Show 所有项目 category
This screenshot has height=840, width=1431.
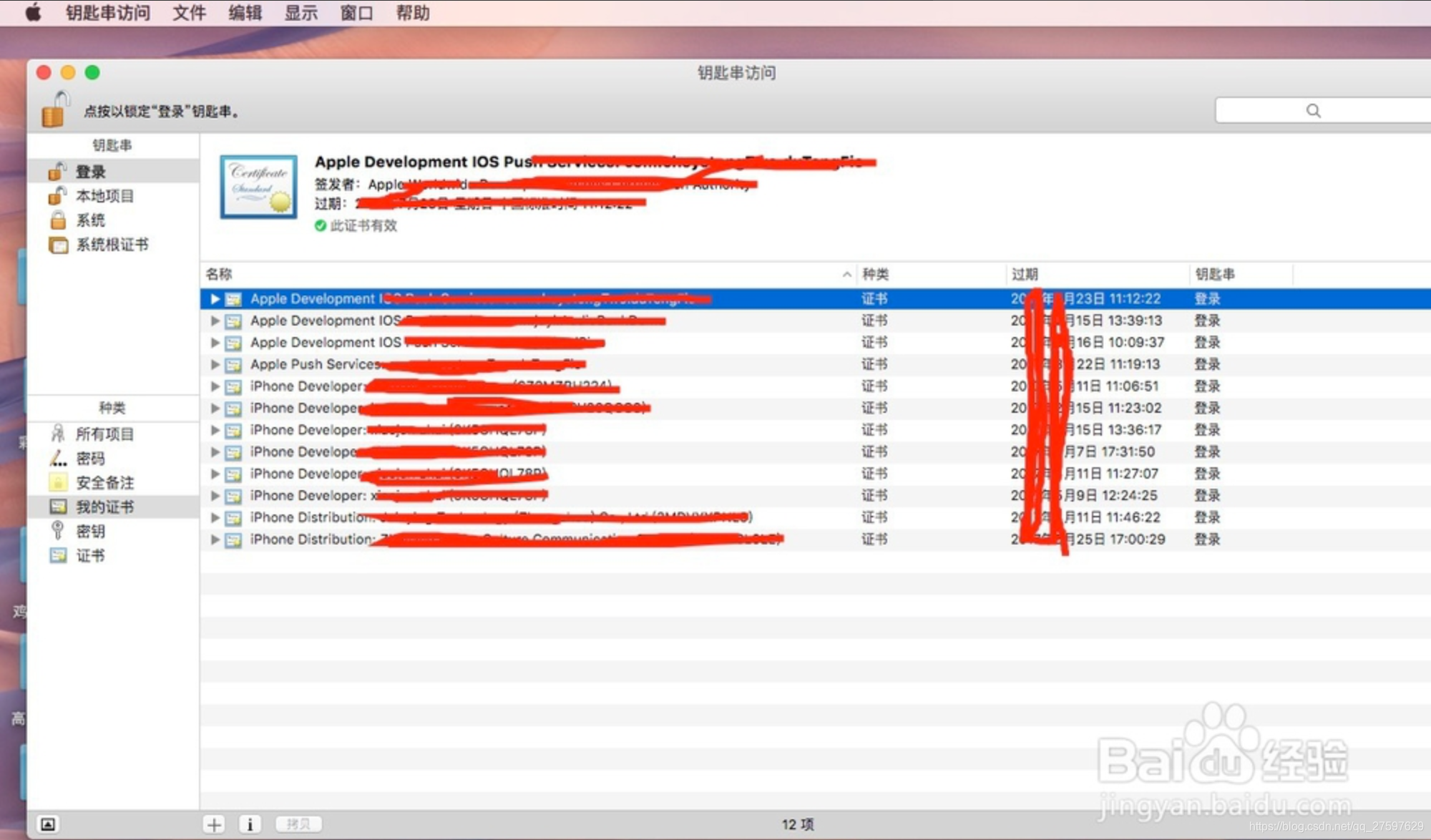pyautogui.click(x=114, y=434)
